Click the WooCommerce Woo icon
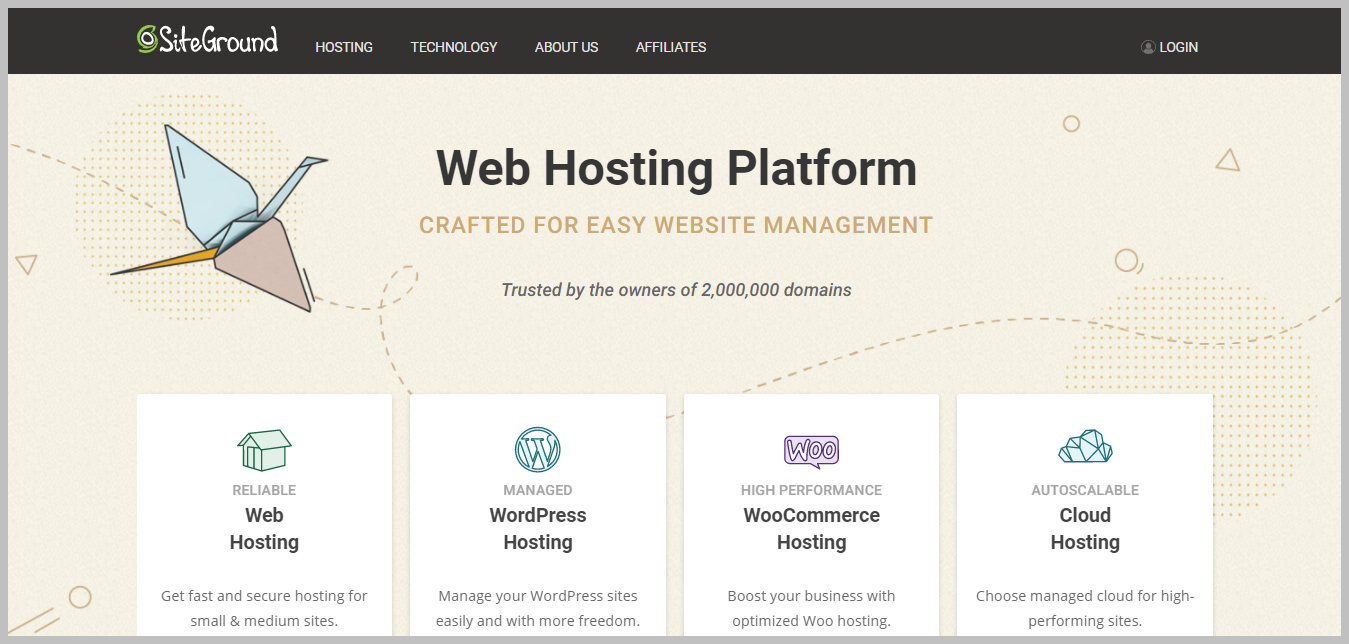This screenshot has height=644, width=1349. click(811, 452)
